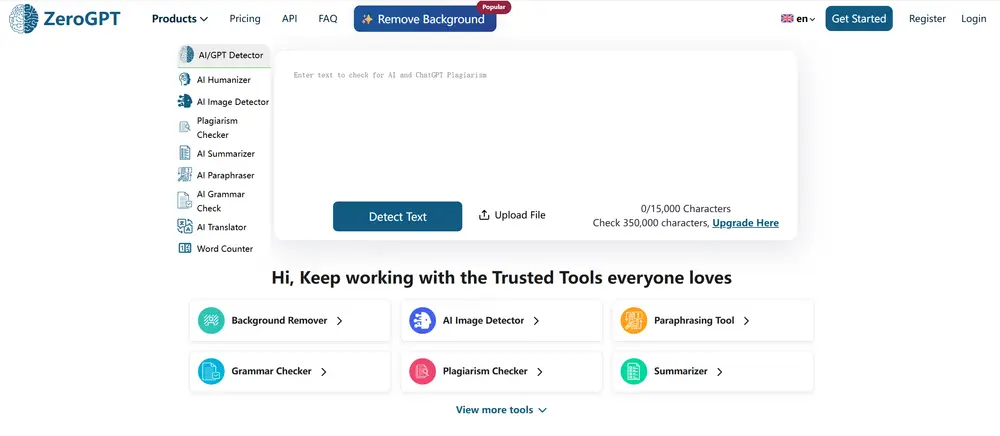
Task: Click the Paraphrasing Tool card's orange icon
Action: (x=634, y=321)
